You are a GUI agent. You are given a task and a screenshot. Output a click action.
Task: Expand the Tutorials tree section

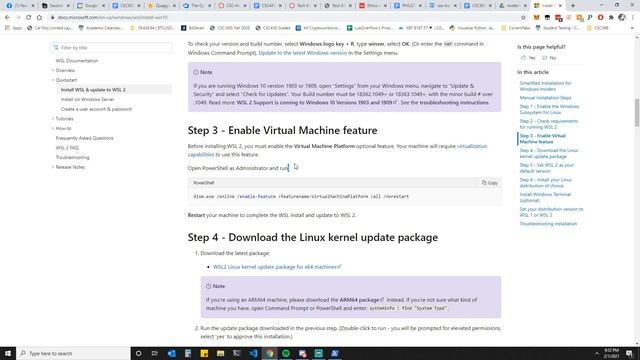(x=64, y=119)
